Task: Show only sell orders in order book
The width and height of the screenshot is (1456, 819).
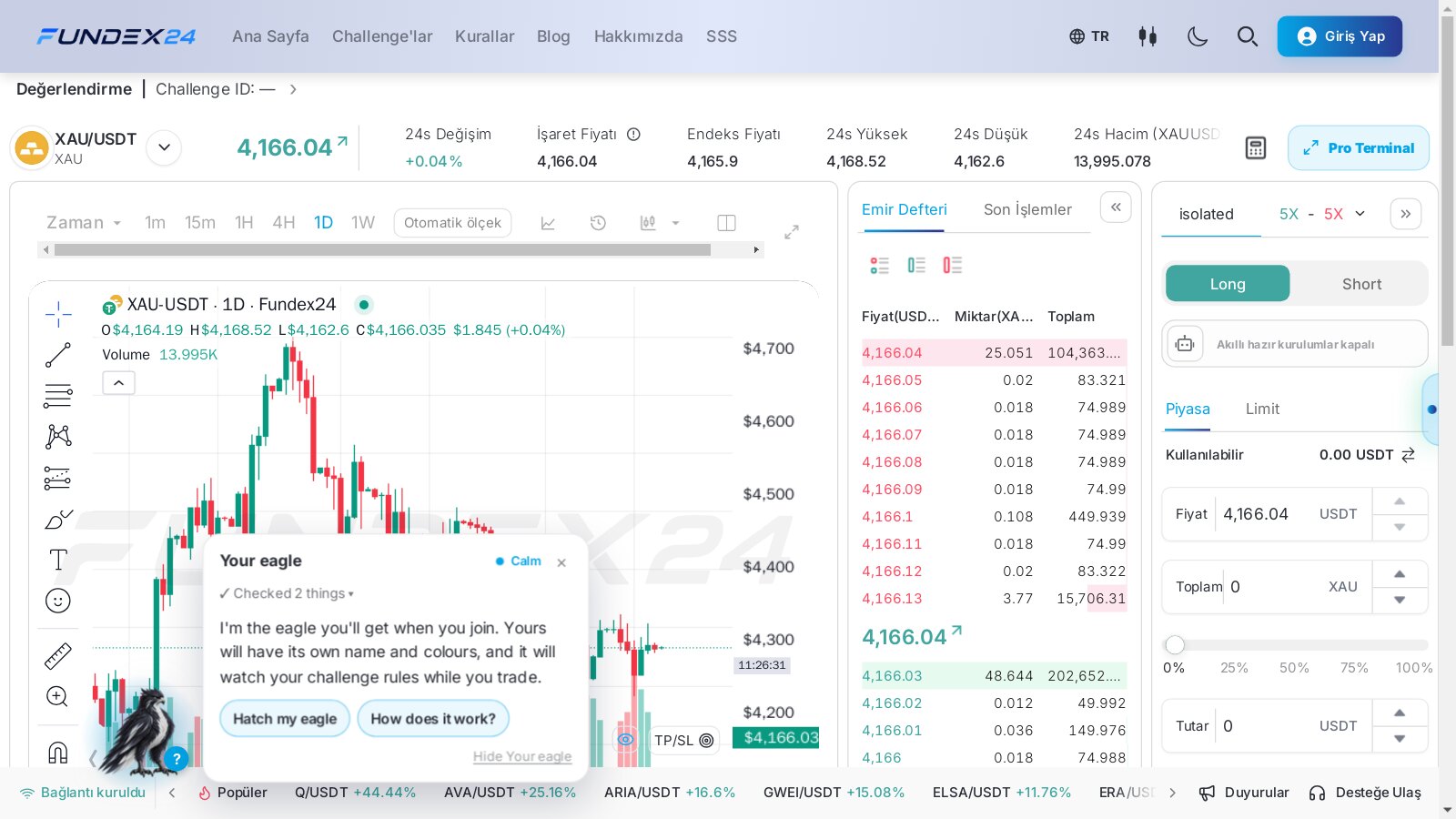Action: [x=953, y=265]
